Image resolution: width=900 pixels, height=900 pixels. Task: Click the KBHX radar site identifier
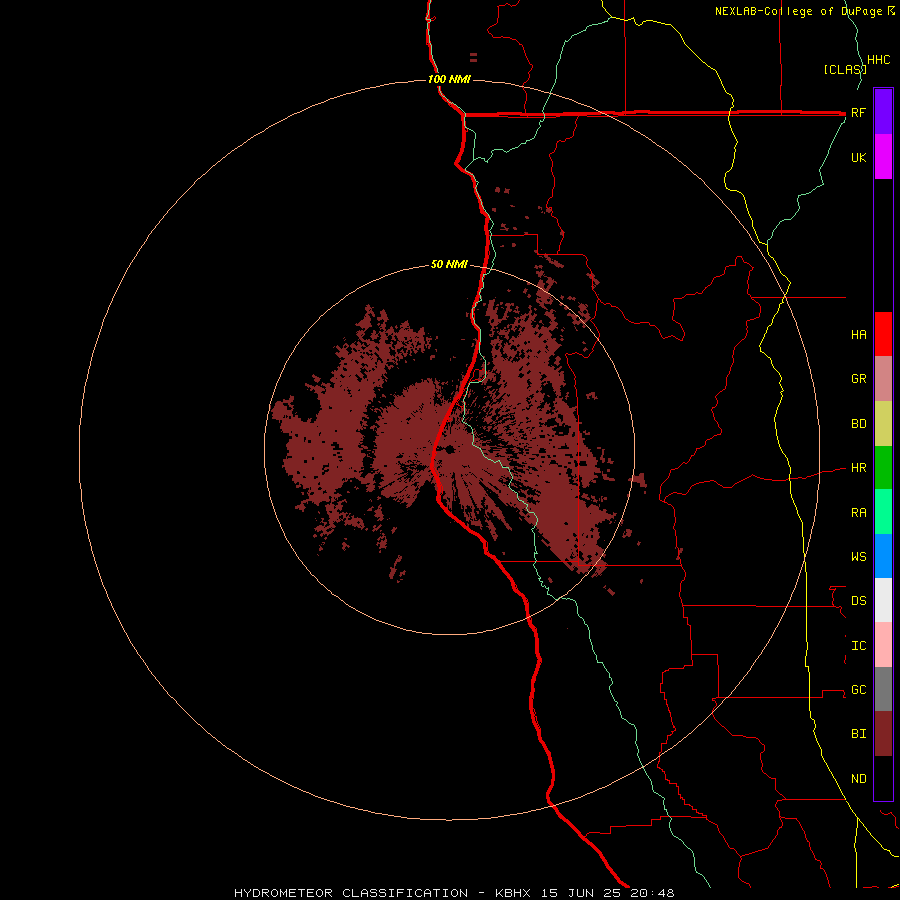click(x=513, y=893)
